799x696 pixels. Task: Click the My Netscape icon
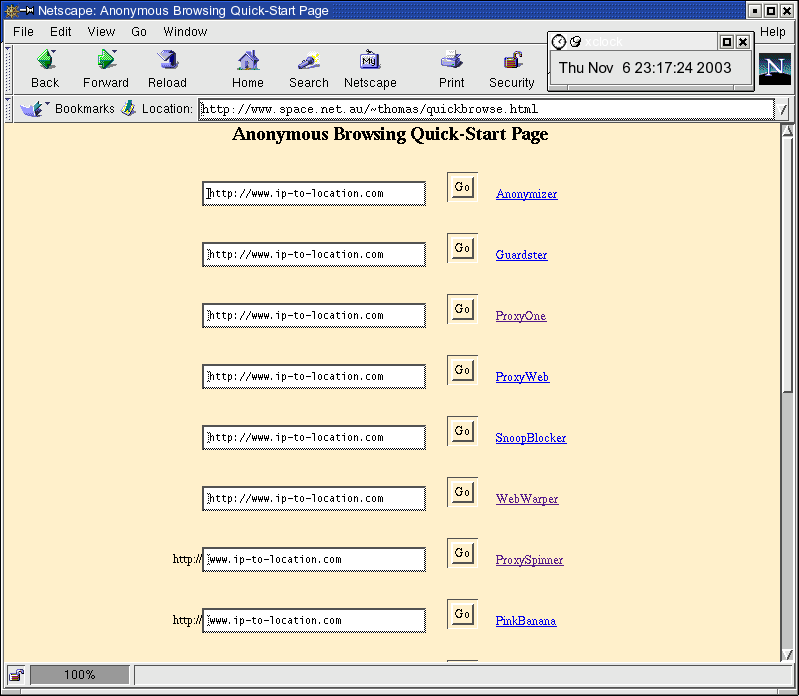click(370, 60)
